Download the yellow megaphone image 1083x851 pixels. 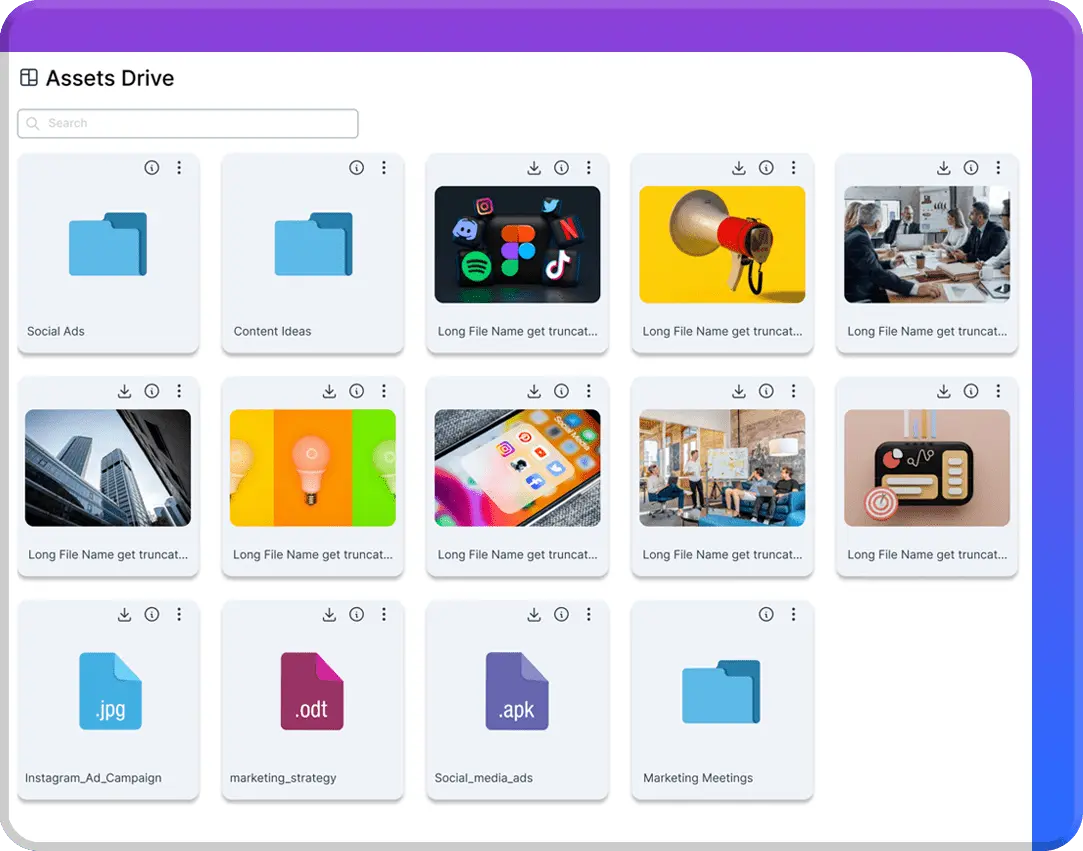tap(738, 168)
